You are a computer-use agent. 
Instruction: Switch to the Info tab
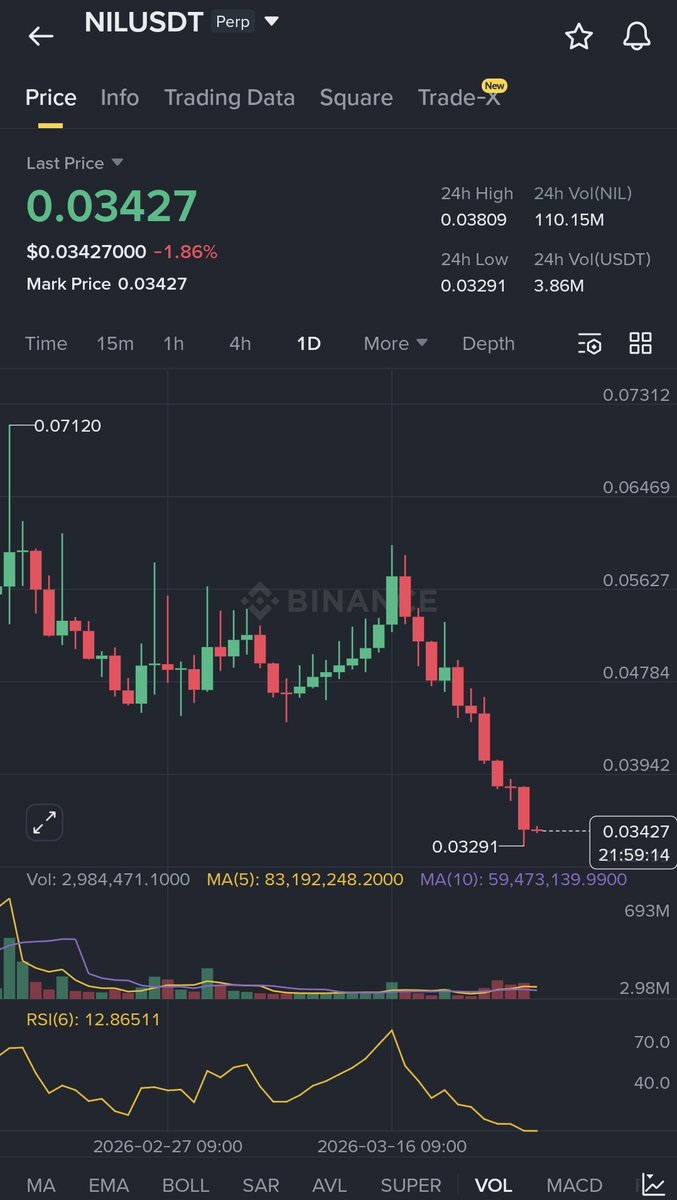pos(120,98)
